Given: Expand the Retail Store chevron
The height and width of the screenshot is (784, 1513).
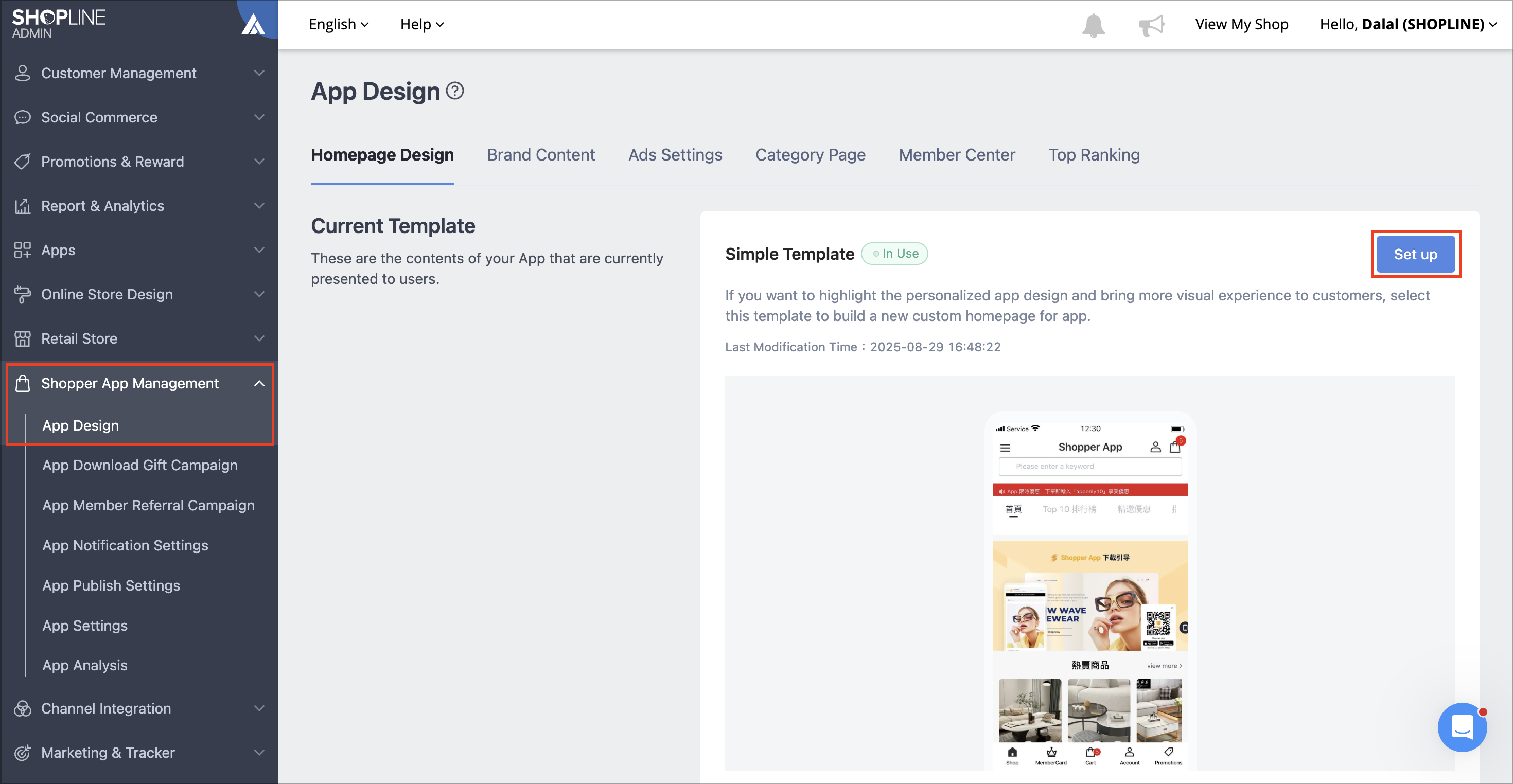Looking at the screenshot, I should (259, 339).
